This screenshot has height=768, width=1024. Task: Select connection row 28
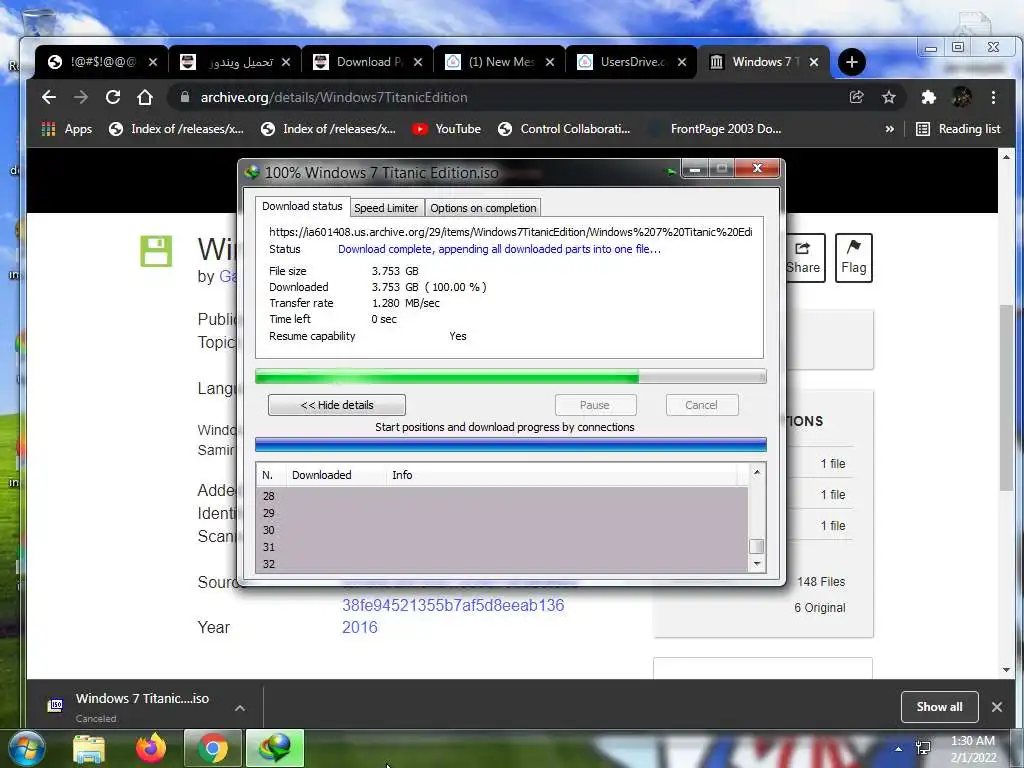pos(502,496)
